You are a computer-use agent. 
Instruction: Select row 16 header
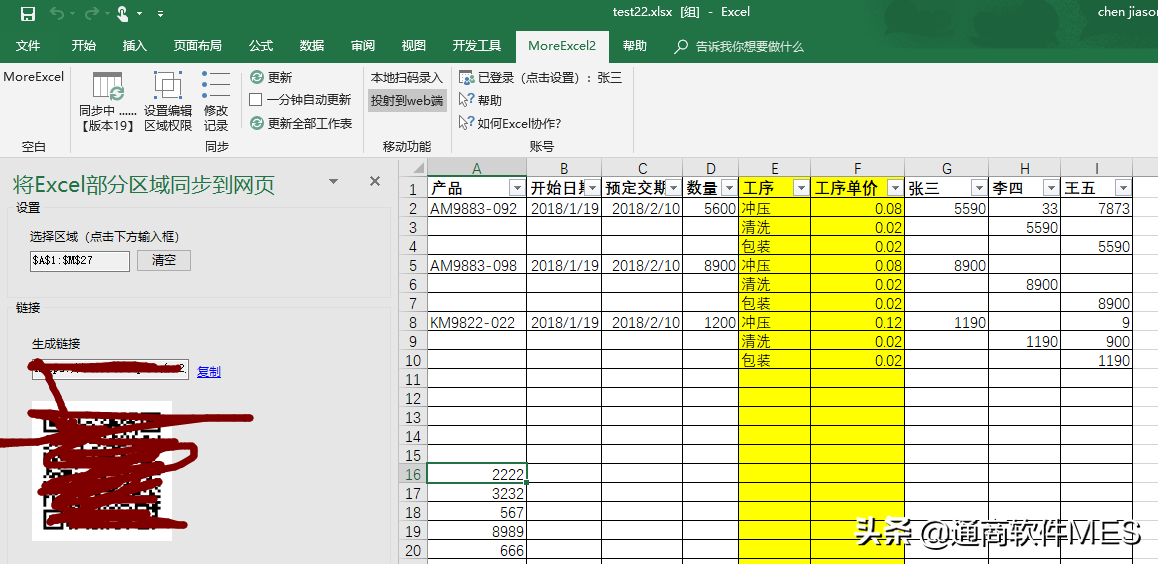coord(413,473)
